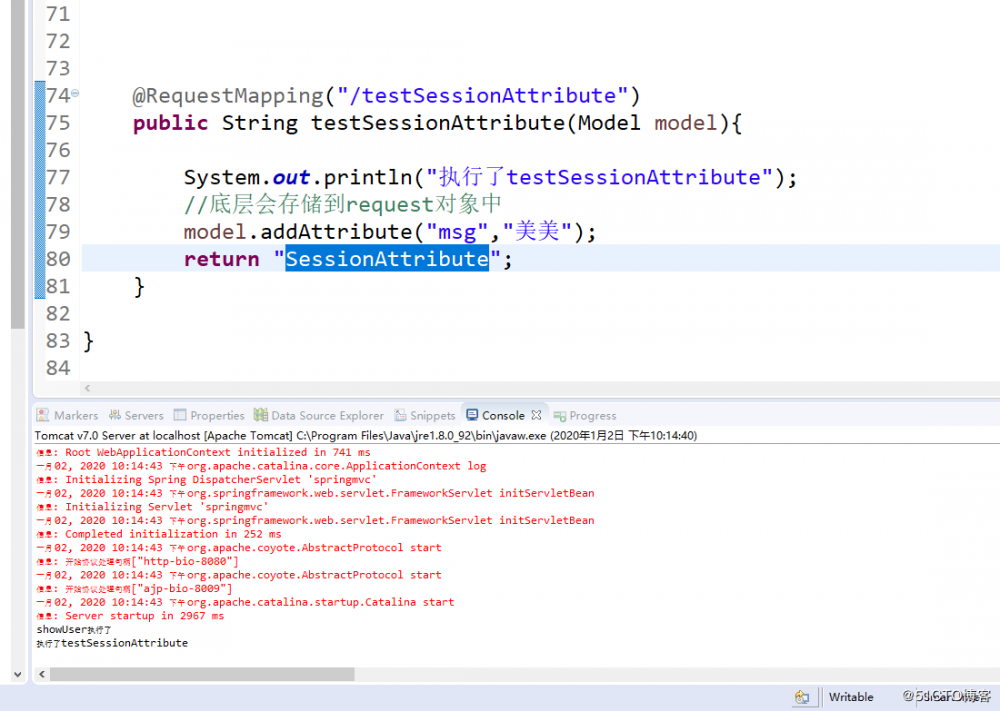Viewport: 1000px width, 711px height.
Task: Click the "/testSessionAttribute" mapping string
Action: [483, 96]
